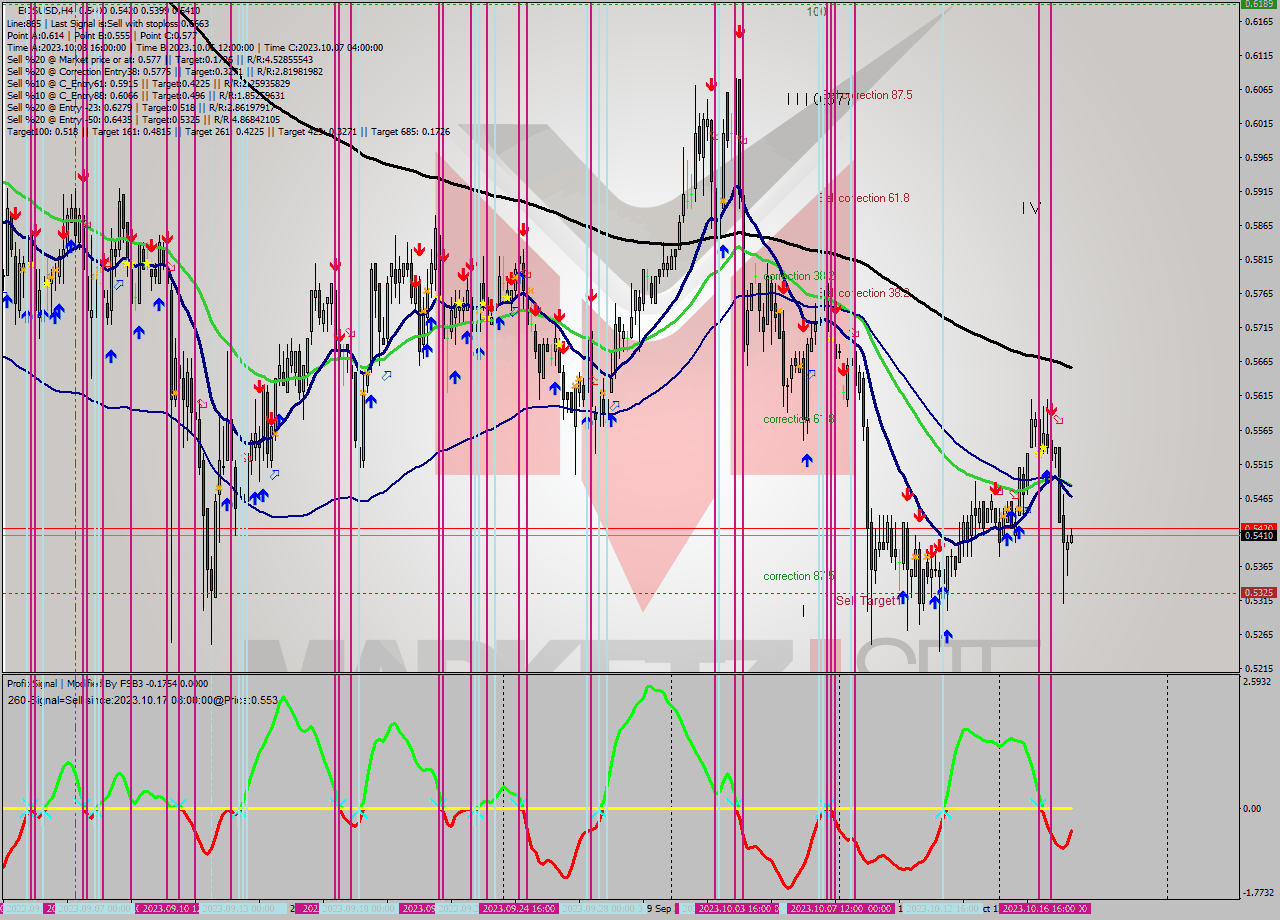Select the red down arrow beside the latest candle
Viewport: 1280px width, 920px height.
pos(1052,409)
